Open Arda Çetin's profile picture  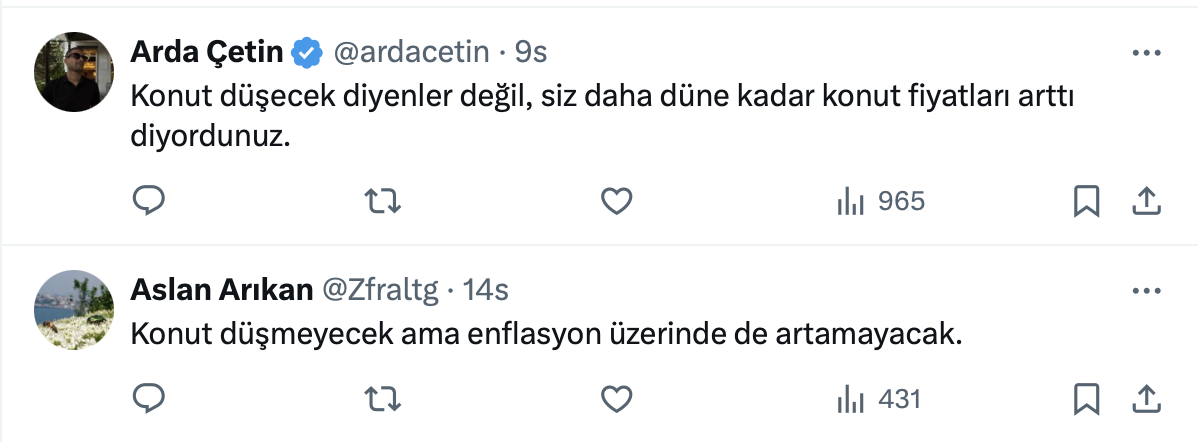tap(73, 71)
